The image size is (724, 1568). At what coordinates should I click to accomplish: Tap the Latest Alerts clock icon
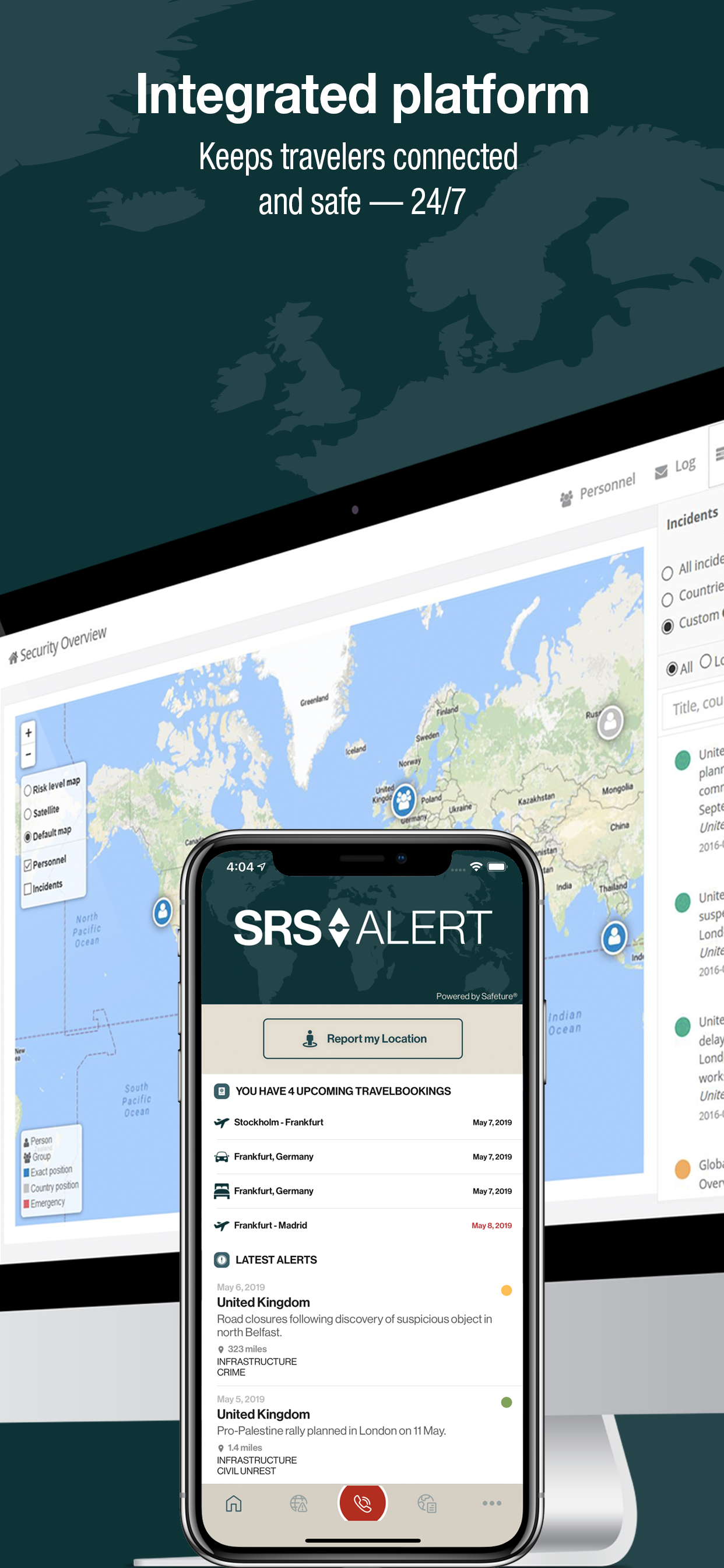pyautogui.click(x=222, y=1259)
